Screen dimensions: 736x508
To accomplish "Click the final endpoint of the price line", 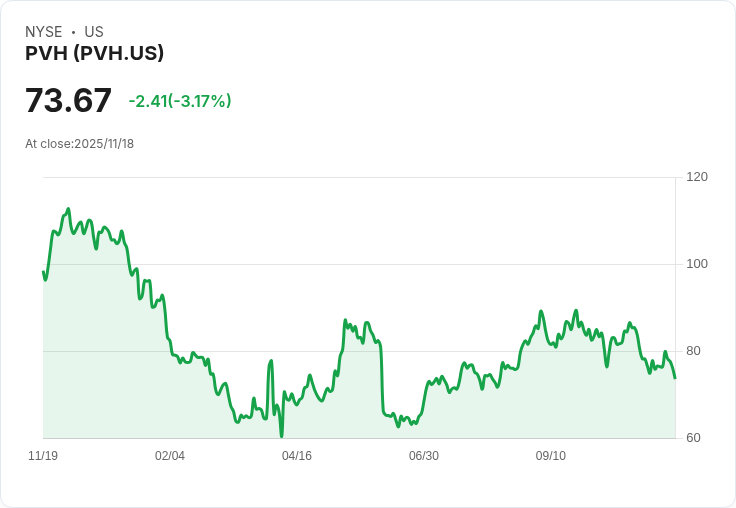I will [675, 378].
